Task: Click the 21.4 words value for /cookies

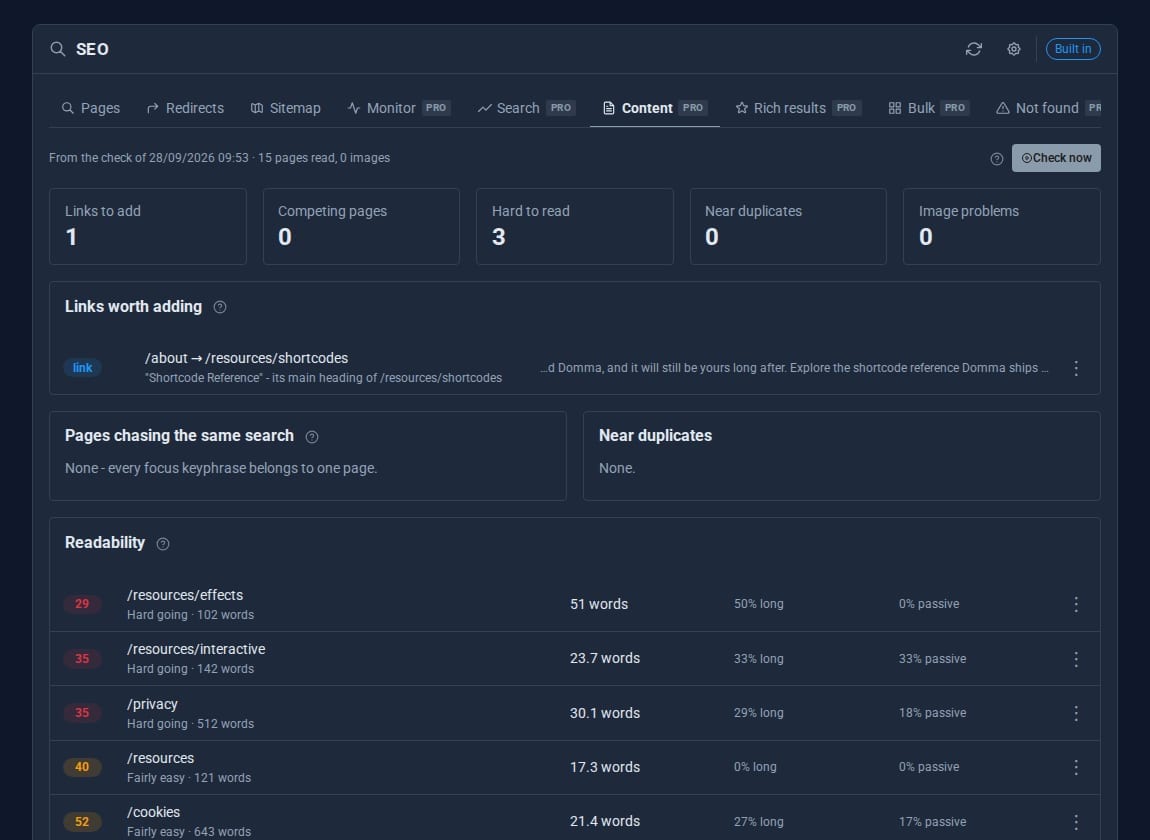Action: pos(604,822)
